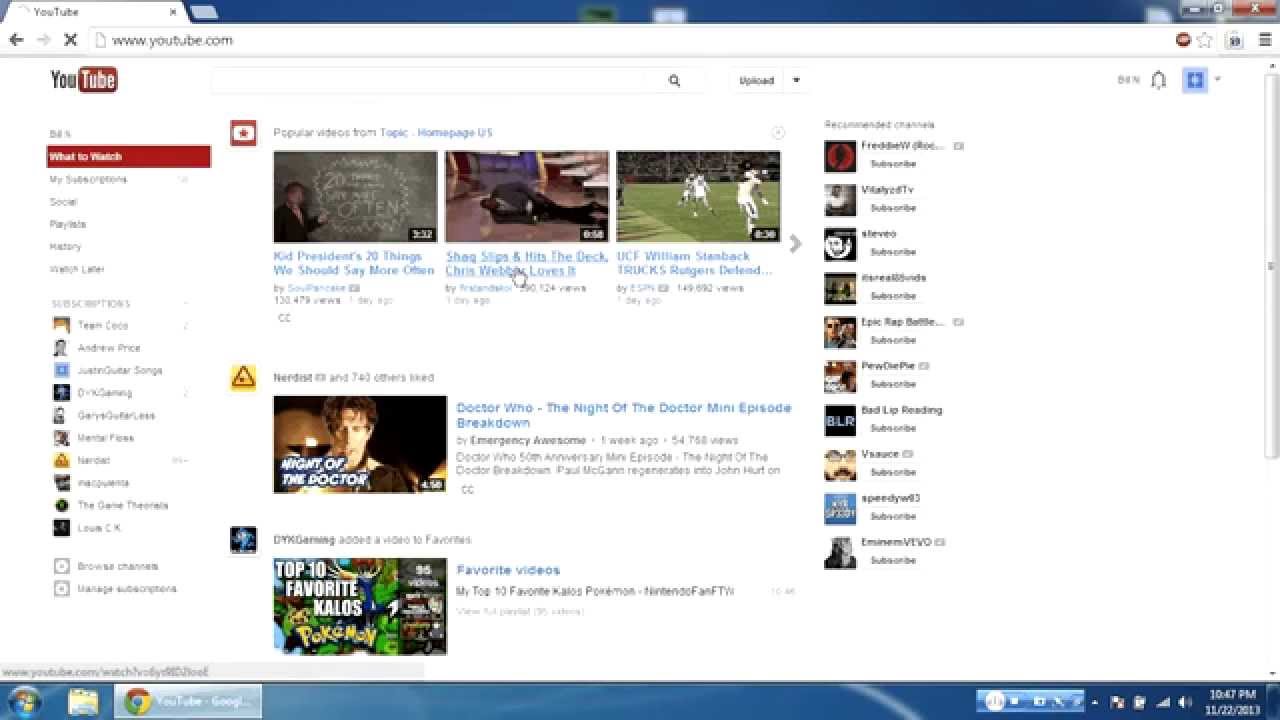
Task: Click the blue account avatar icon
Action: pyautogui.click(x=1195, y=80)
